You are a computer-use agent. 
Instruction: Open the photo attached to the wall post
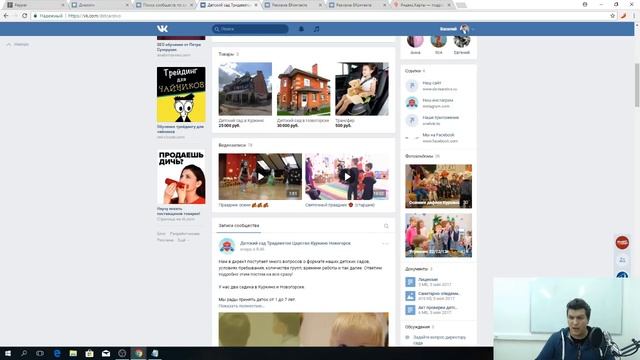(303, 329)
